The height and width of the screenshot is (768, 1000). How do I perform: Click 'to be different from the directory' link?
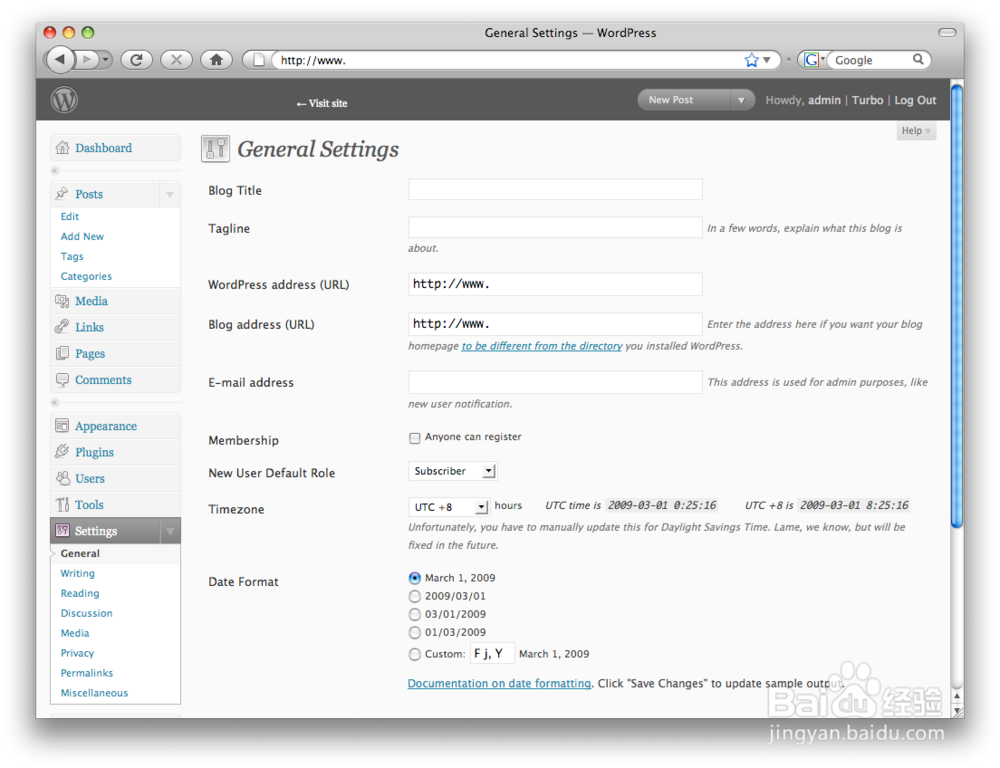(541, 346)
